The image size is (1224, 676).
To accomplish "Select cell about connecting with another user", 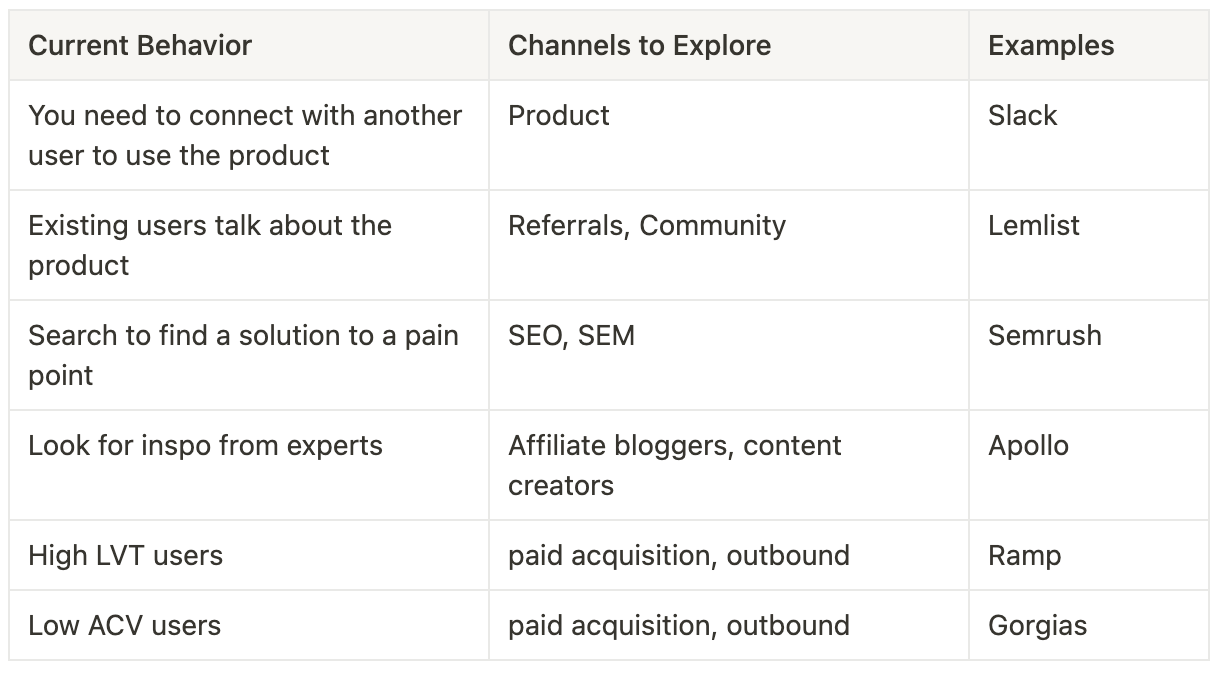I will (249, 135).
